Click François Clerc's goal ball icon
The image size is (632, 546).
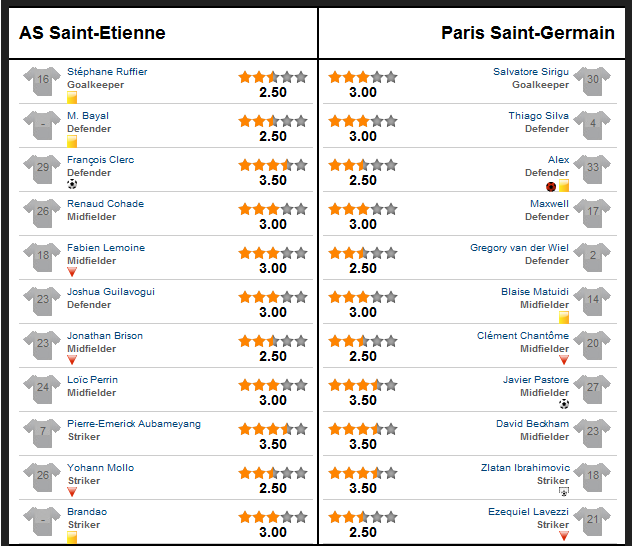72,184
